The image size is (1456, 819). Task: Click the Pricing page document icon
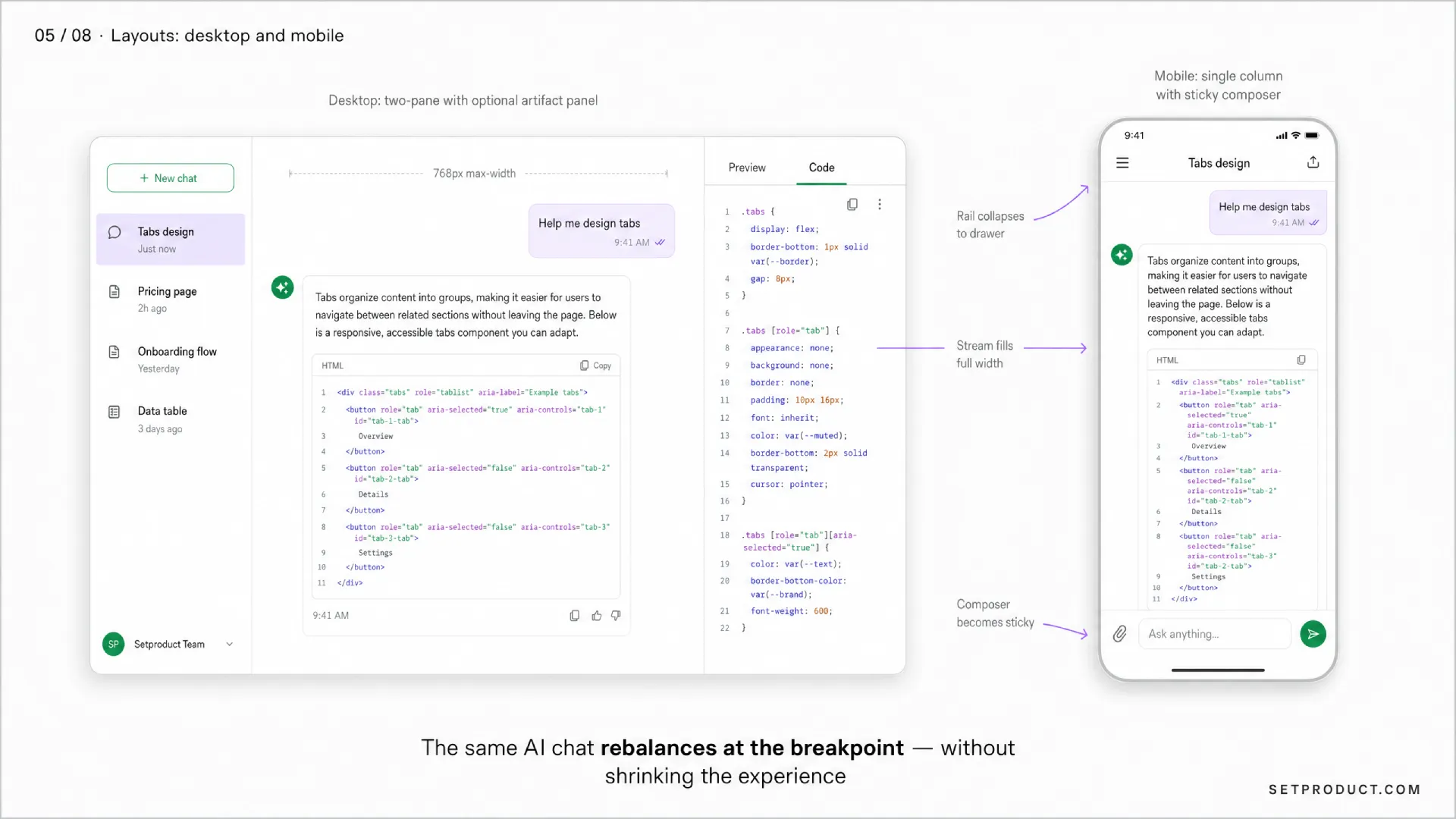click(x=115, y=292)
